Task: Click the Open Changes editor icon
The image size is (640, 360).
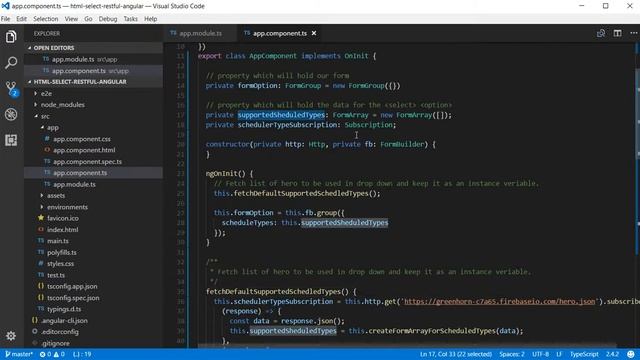Action: coord(600,33)
